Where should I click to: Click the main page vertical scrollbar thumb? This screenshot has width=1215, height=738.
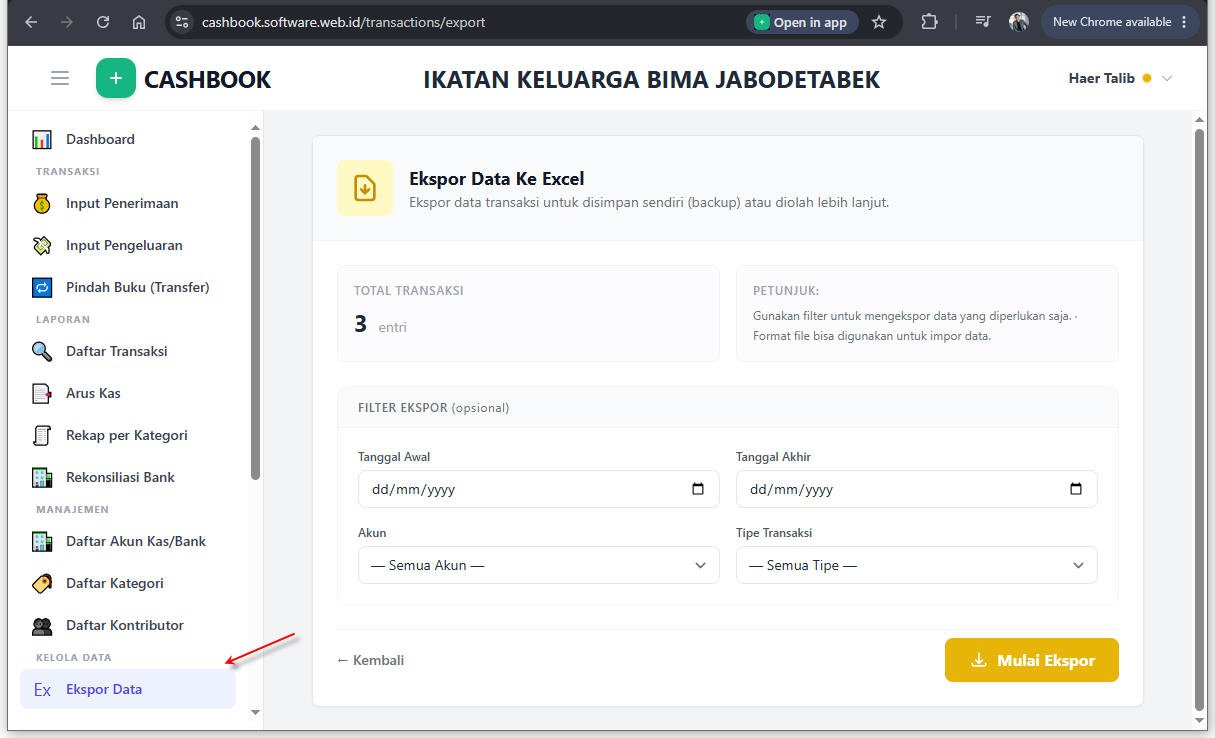(1200, 418)
